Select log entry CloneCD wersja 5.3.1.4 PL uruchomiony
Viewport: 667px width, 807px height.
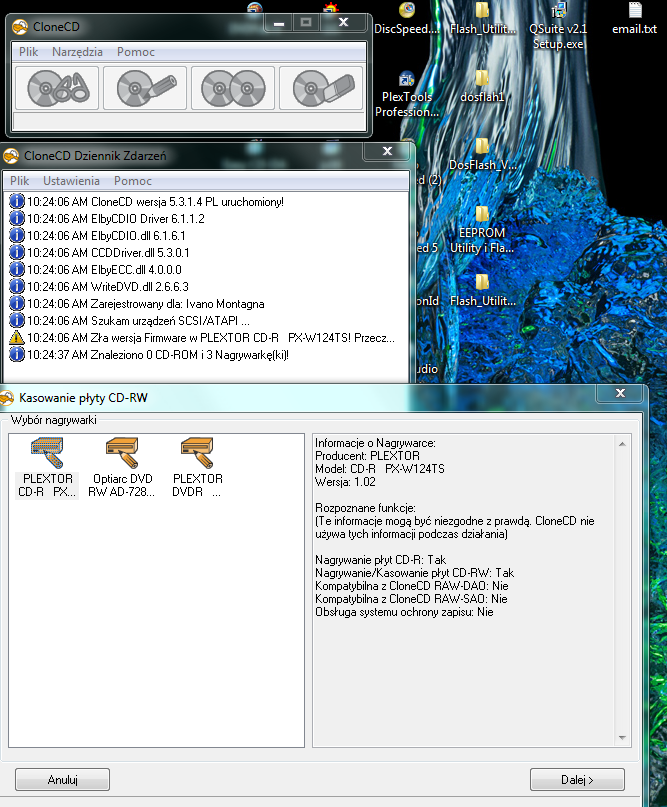[x=147, y=202]
